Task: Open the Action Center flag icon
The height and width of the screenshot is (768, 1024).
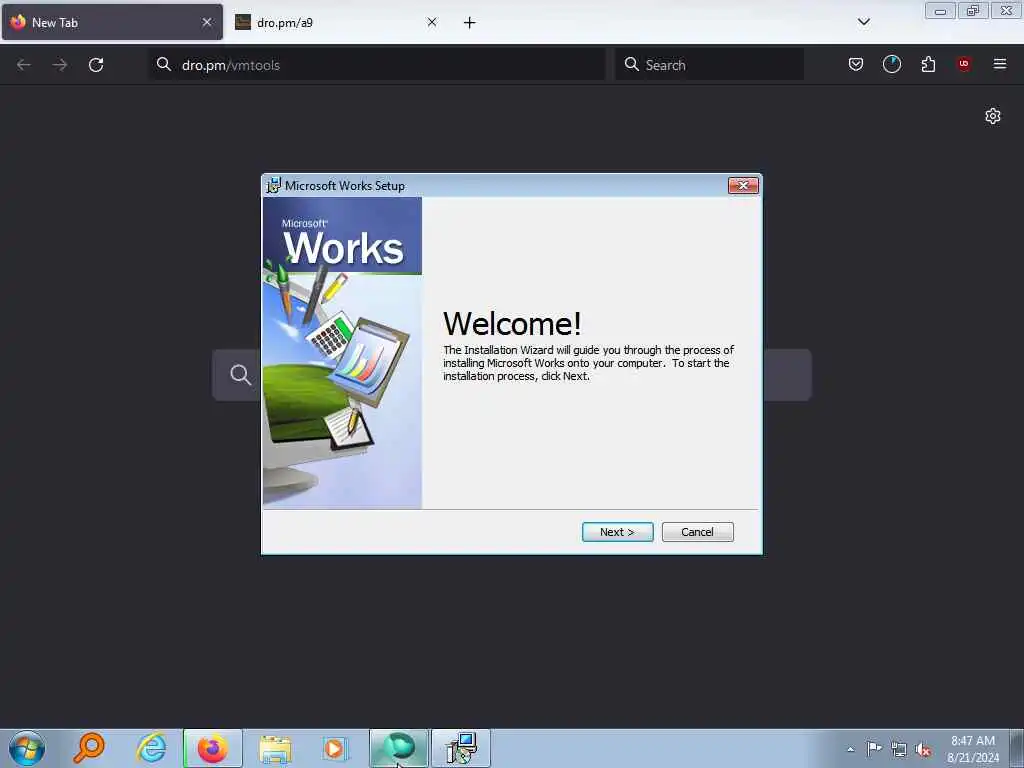Action: tap(874, 748)
